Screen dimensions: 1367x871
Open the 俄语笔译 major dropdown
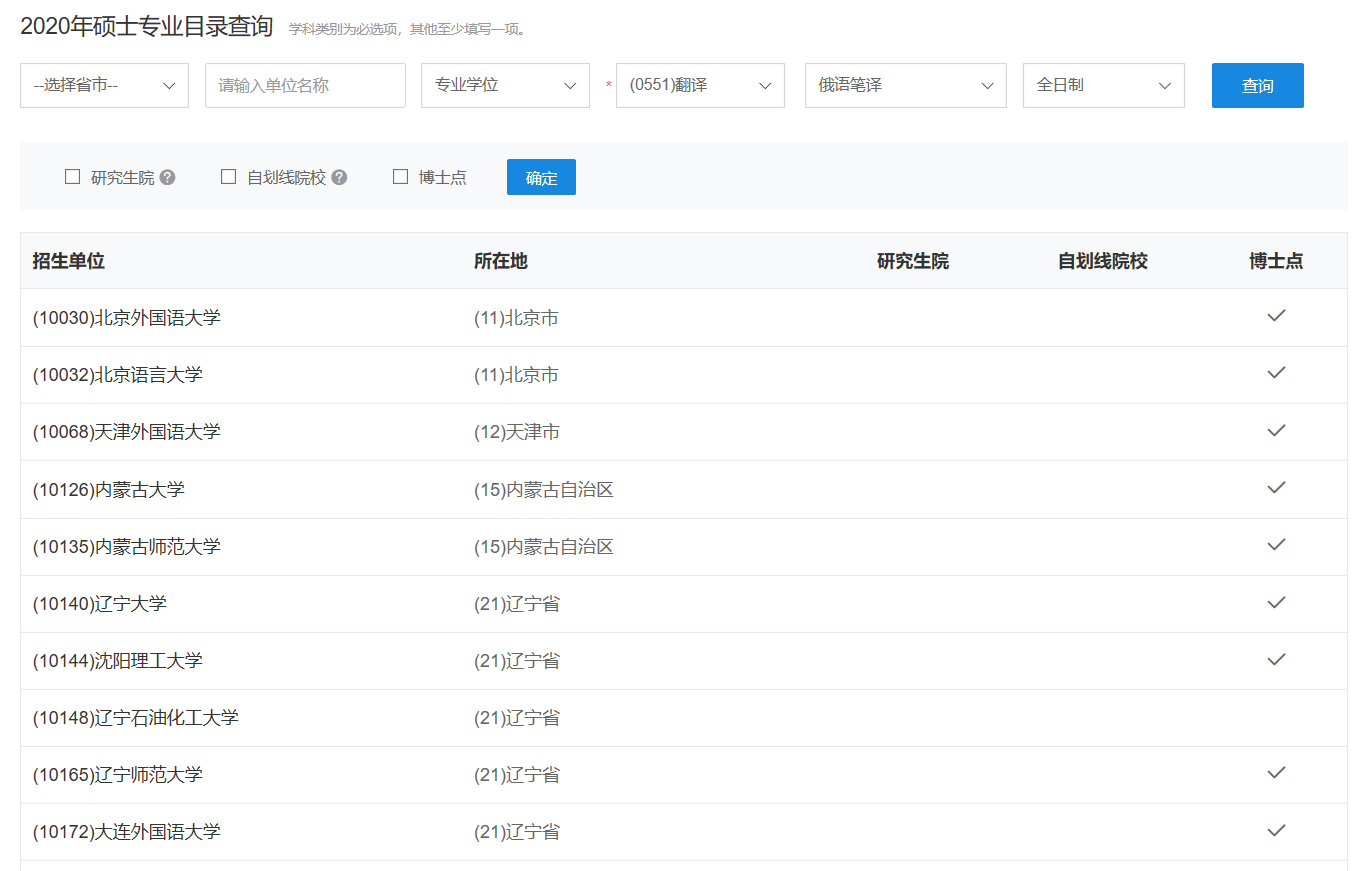906,85
